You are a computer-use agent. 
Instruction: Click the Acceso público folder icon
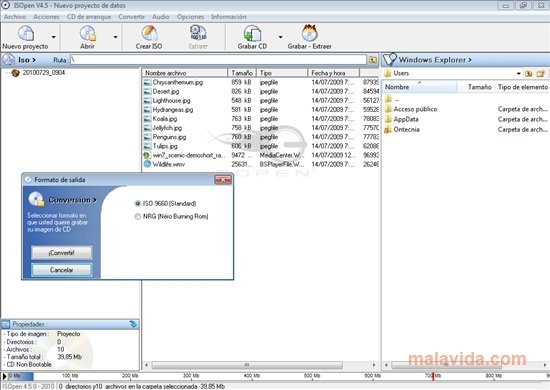click(388, 109)
